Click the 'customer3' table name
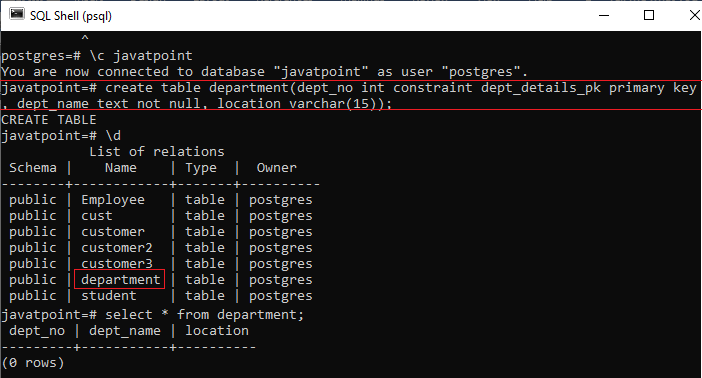 point(117,264)
